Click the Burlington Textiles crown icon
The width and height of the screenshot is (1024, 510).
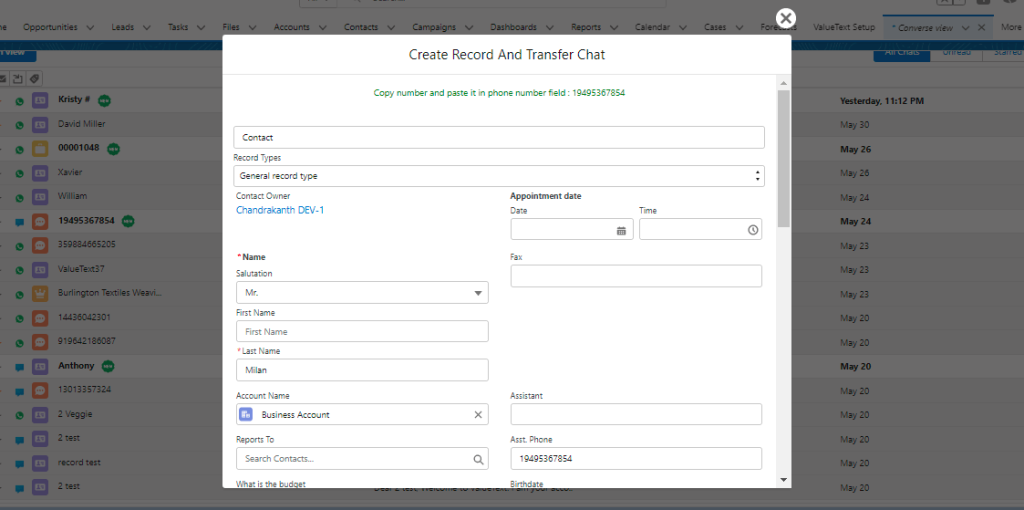click(x=40, y=294)
